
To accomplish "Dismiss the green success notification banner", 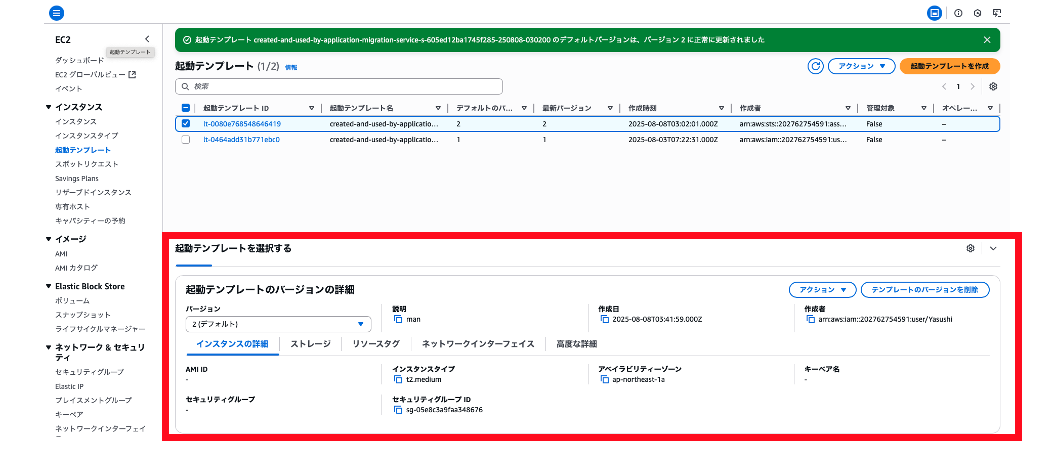I will pos(987,40).
